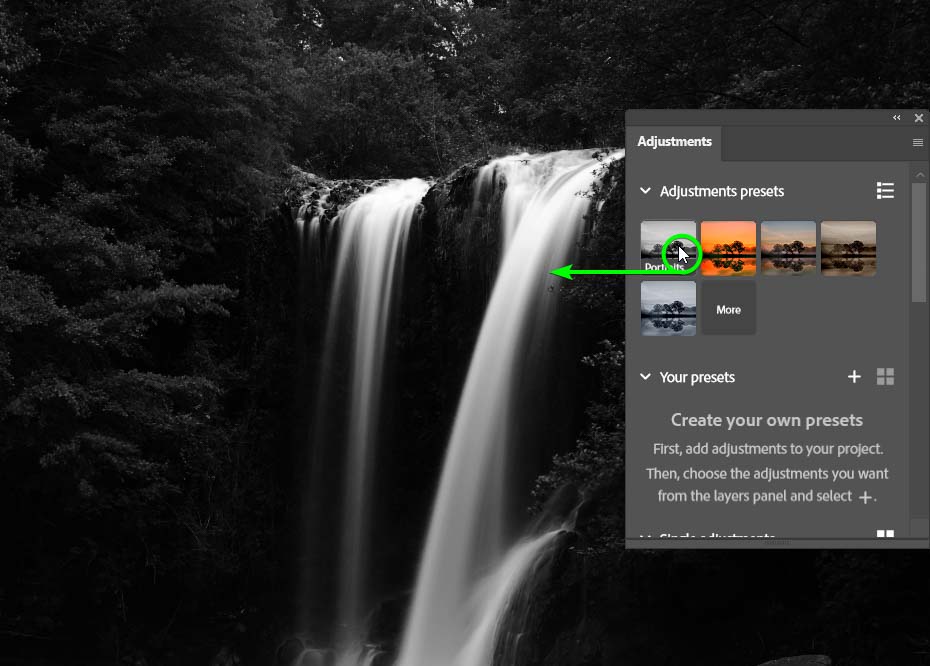Collapse the Your presets section

tap(645, 377)
